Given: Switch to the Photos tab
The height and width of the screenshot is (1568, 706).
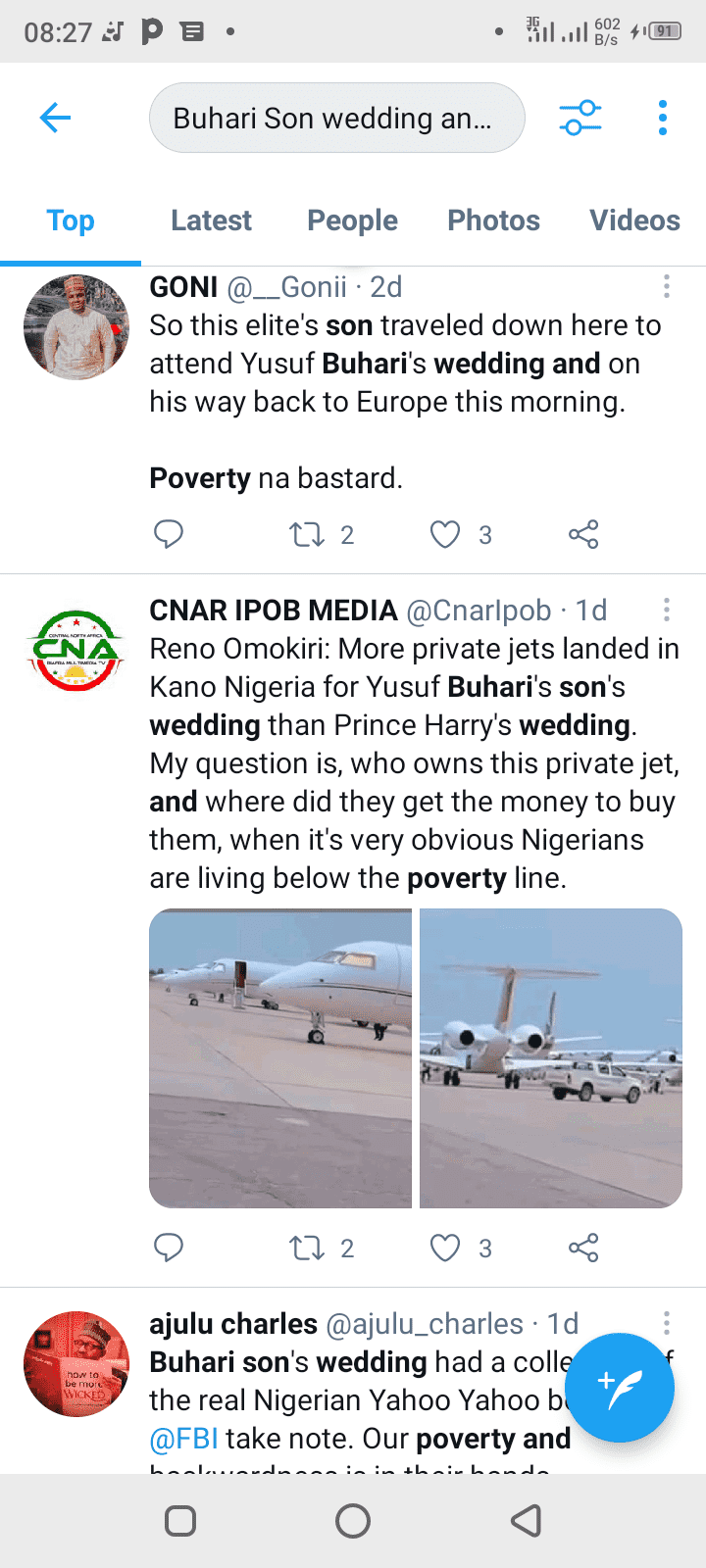Looking at the screenshot, I should tap(493, 220).
